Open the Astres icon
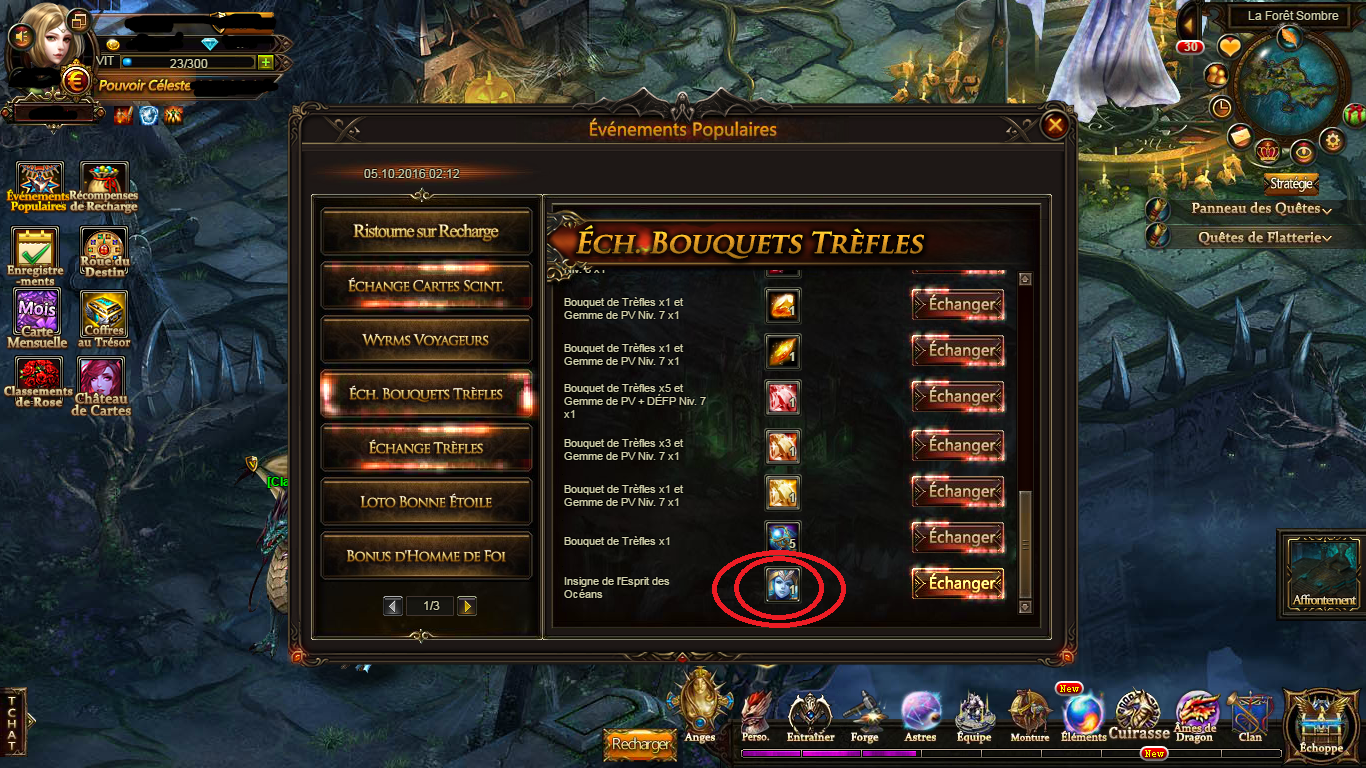1366x768 pixels. (x=920, y=715)
